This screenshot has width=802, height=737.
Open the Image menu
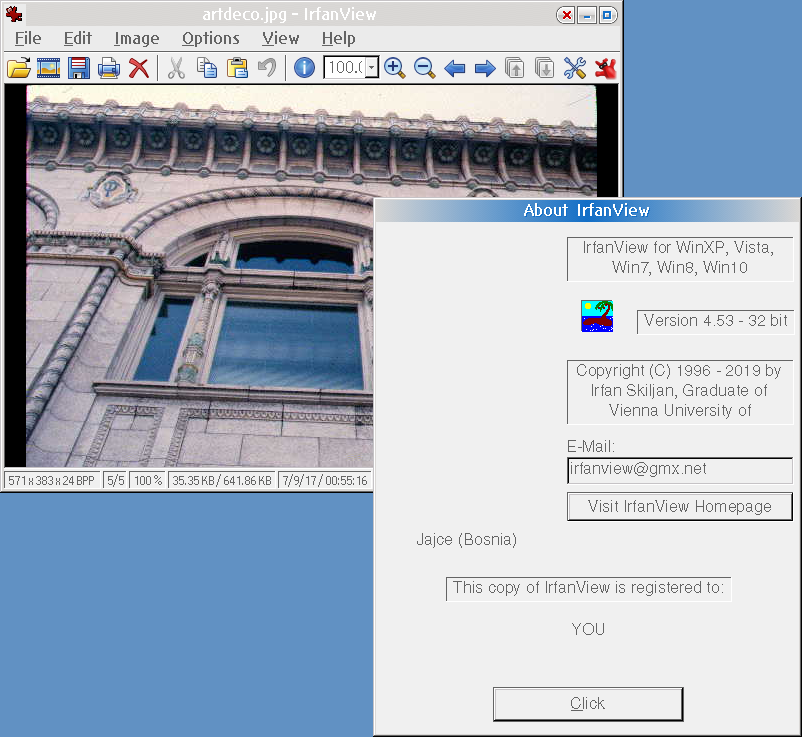coord(137,38)
